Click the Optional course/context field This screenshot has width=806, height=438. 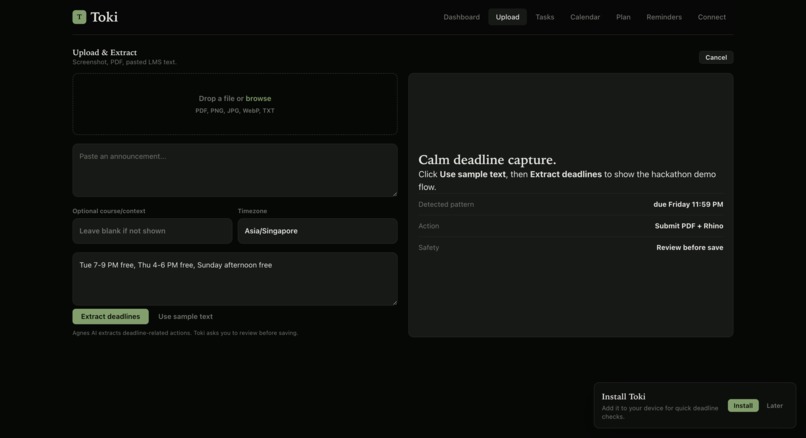pos(152,231)
